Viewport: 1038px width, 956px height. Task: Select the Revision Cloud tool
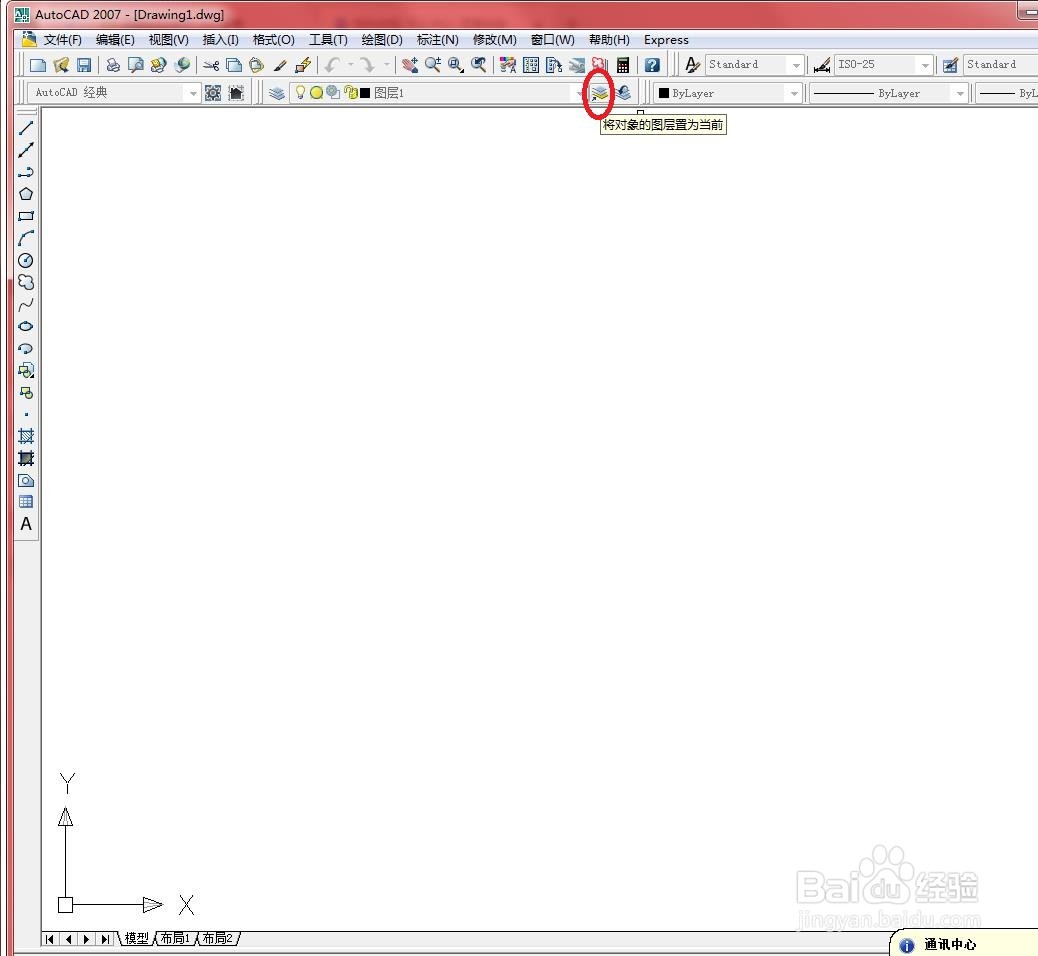[x=26, y=282]
